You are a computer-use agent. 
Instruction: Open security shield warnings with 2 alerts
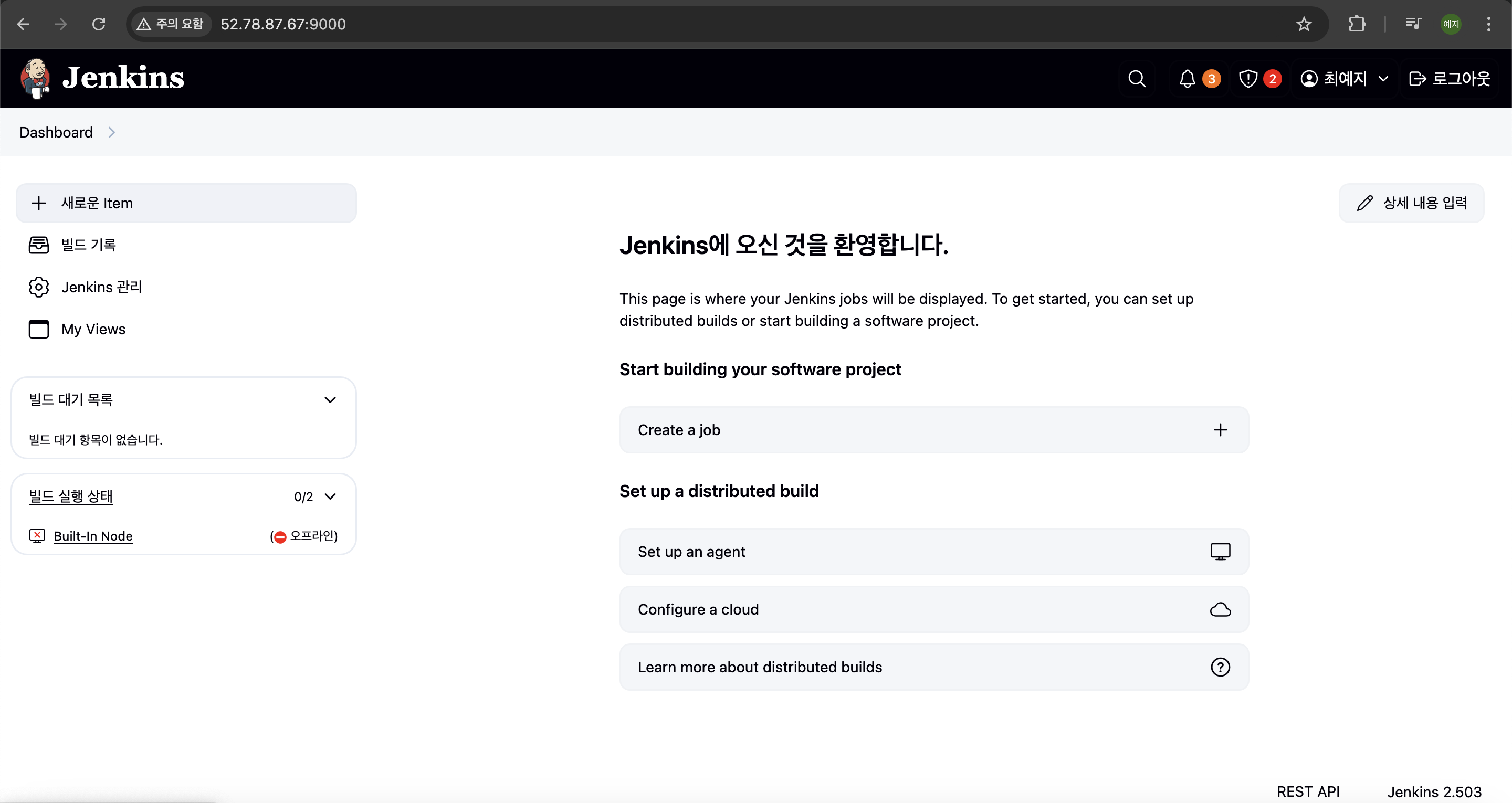[x=1259, y=79]
